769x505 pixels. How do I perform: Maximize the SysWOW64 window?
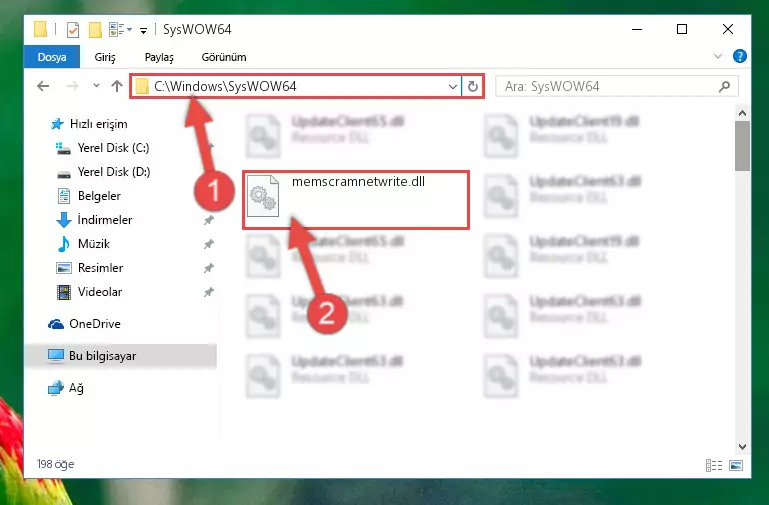point(682,29)
